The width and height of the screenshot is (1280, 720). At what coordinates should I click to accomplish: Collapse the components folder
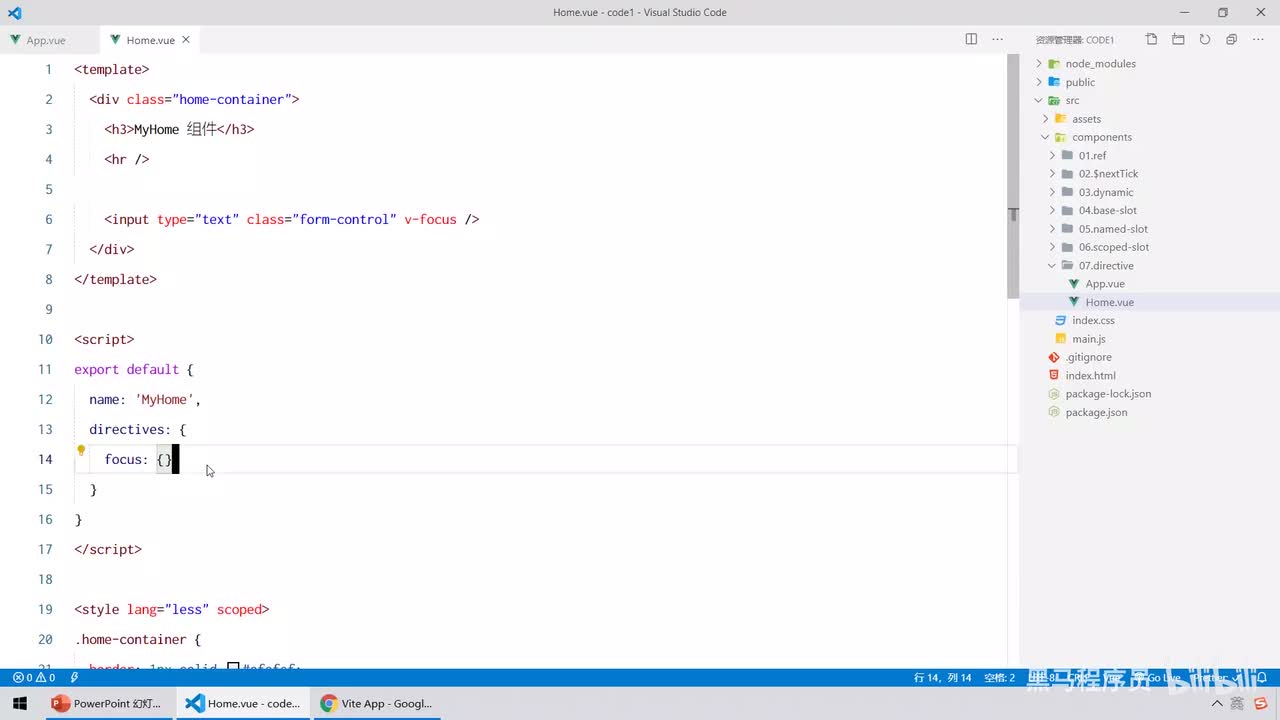[1102, 137]
